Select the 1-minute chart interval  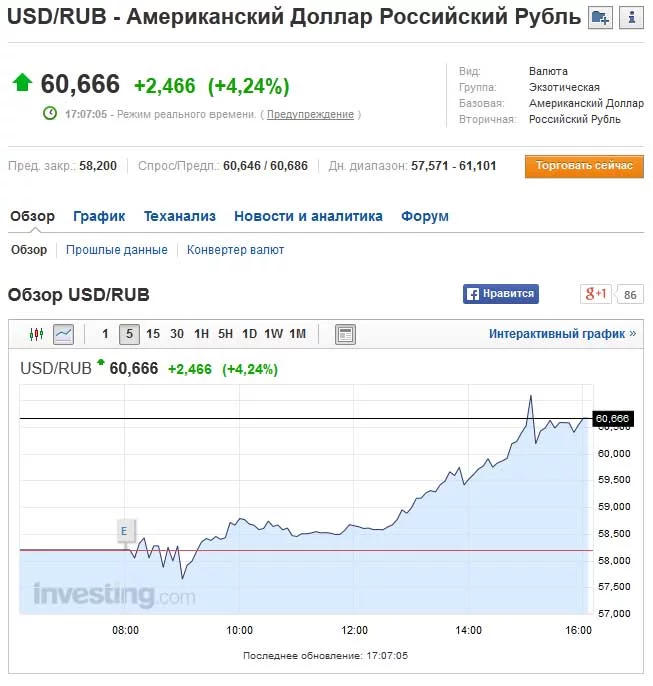106,334
